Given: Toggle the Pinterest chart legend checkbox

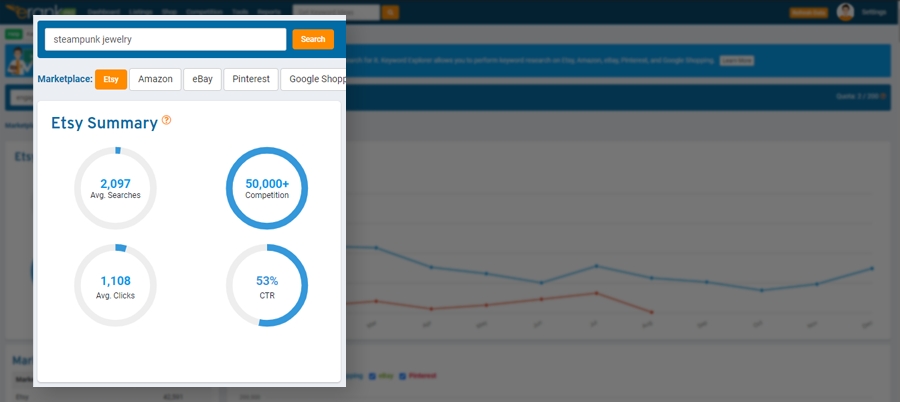Looking at the screenshot, I should pyautogui.click(x=402, y=376).
